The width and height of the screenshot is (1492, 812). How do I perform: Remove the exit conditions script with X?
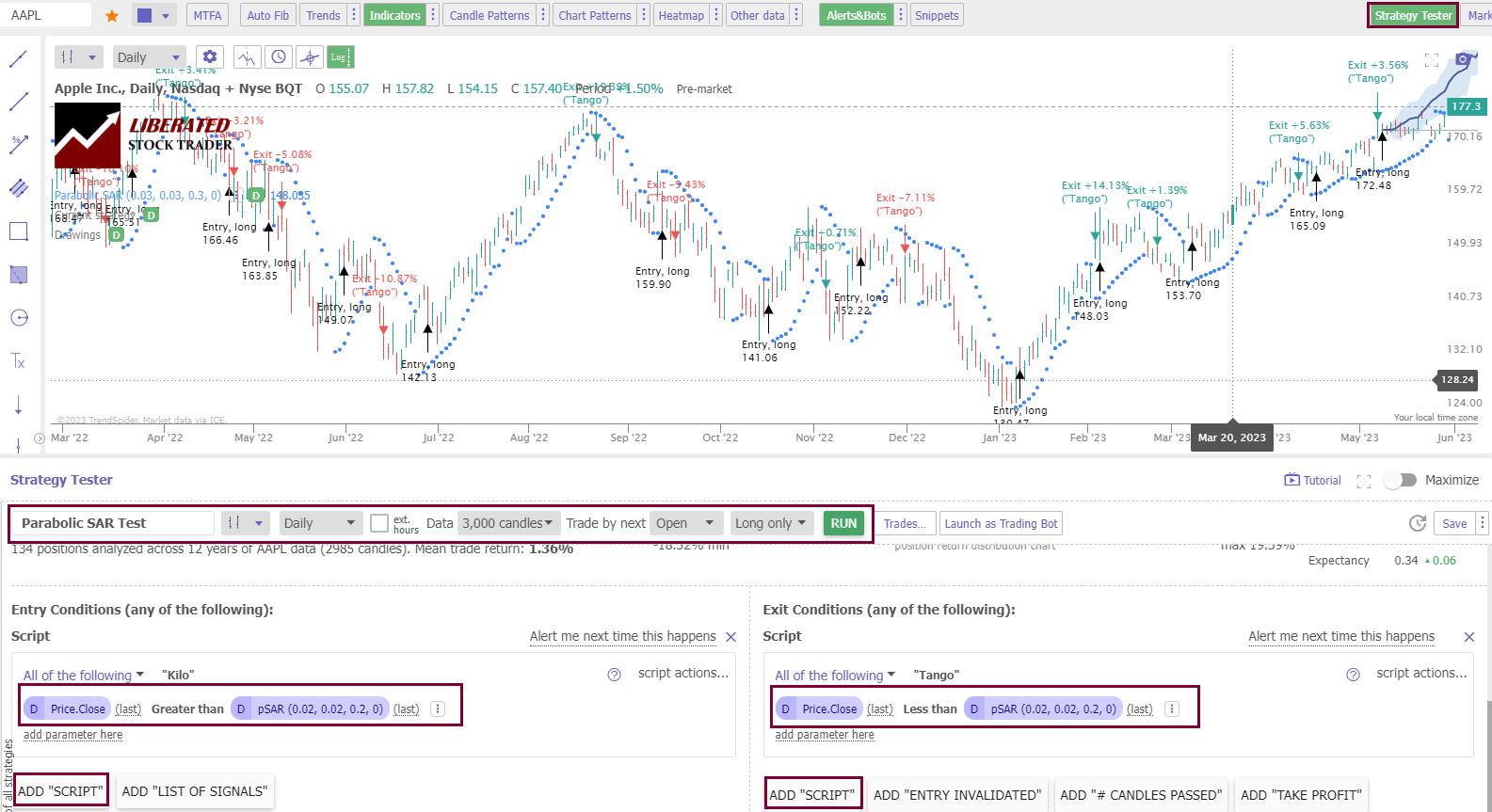click(1468, 637)
